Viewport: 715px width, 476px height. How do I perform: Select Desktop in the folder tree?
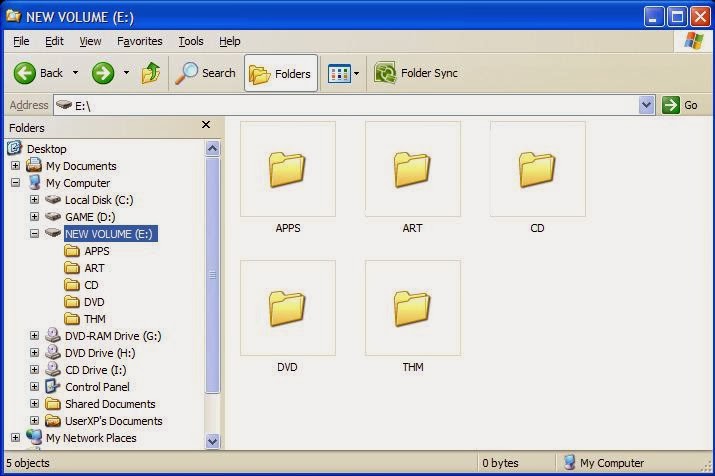(47, 149)
